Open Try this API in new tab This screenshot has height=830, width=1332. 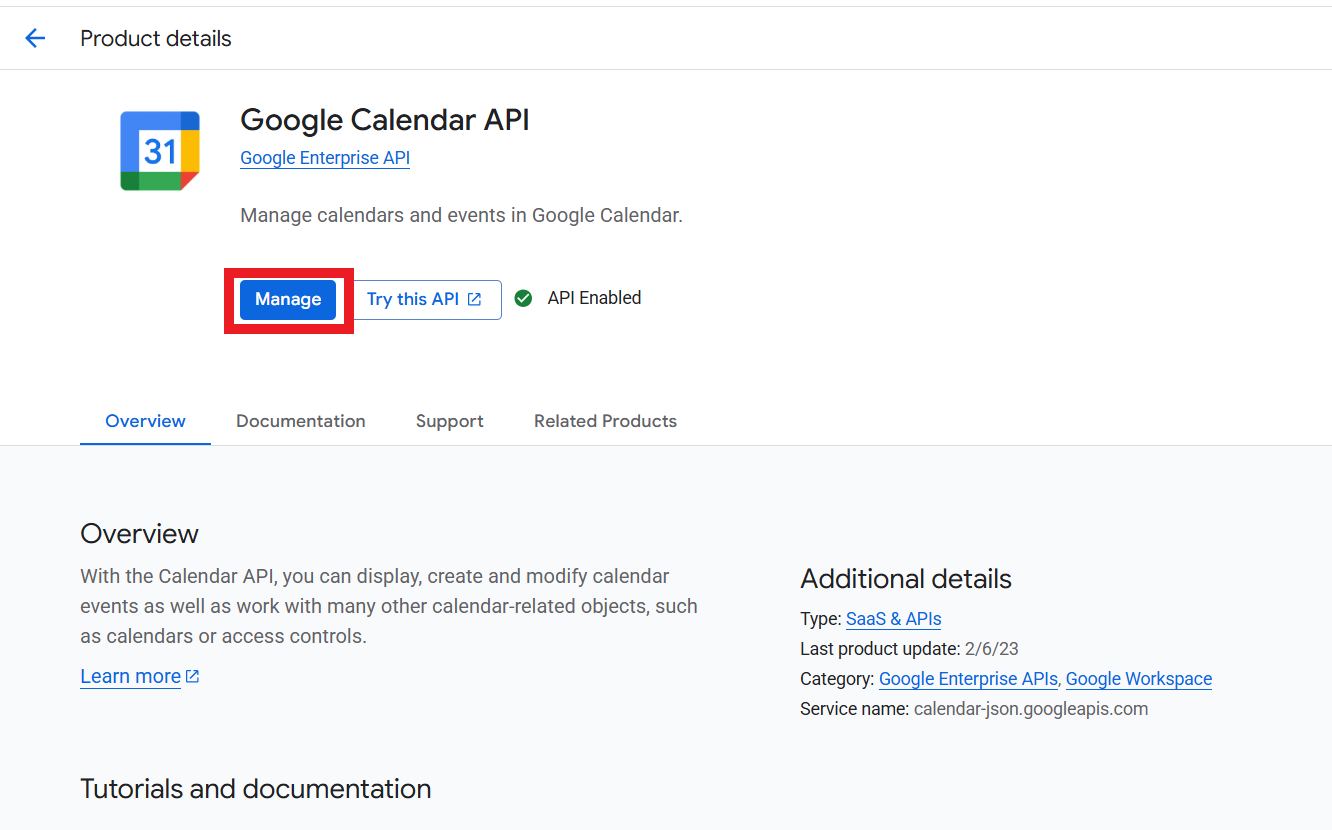point(424,299)
